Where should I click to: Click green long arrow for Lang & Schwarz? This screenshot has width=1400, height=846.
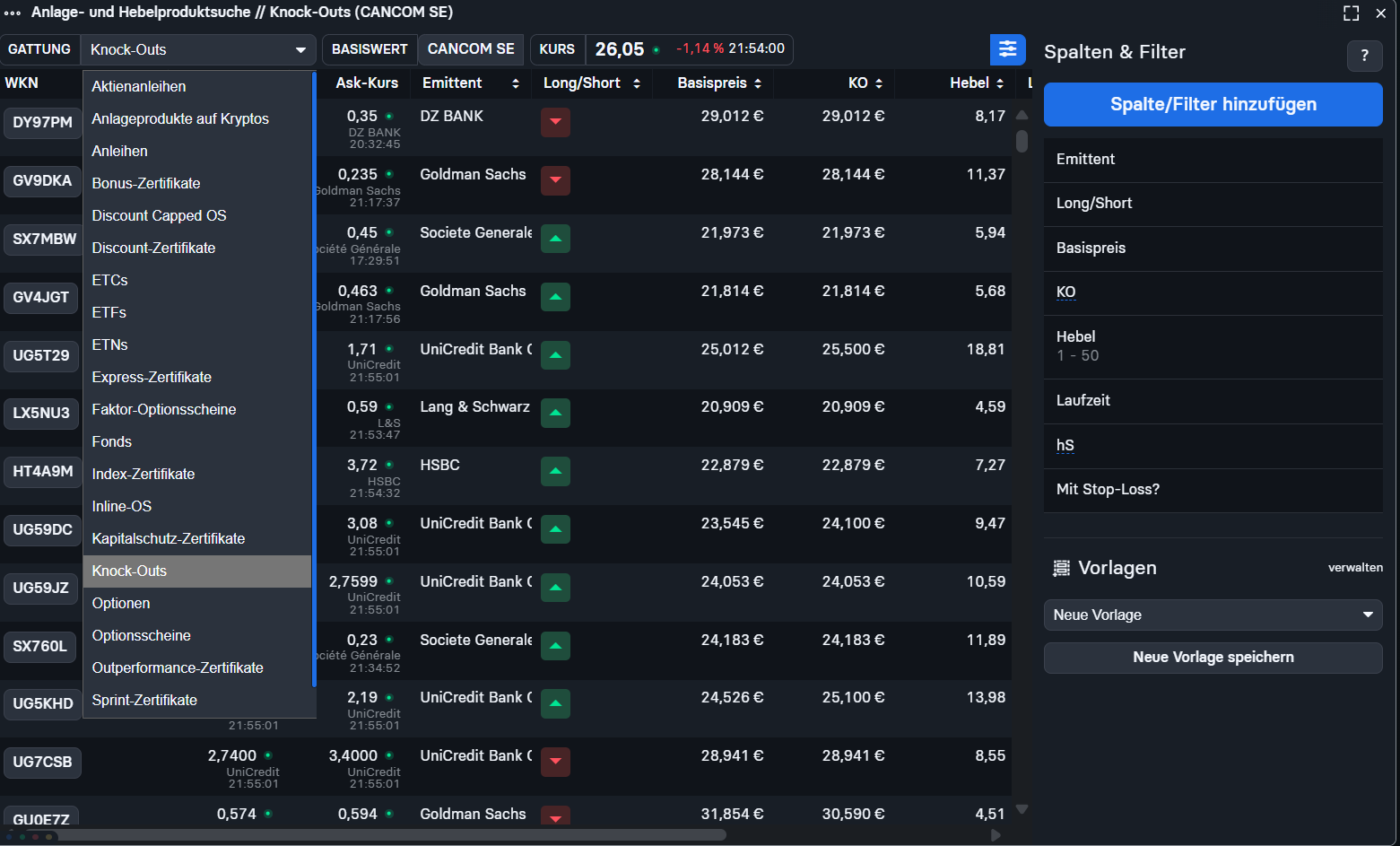pos(555,413)
